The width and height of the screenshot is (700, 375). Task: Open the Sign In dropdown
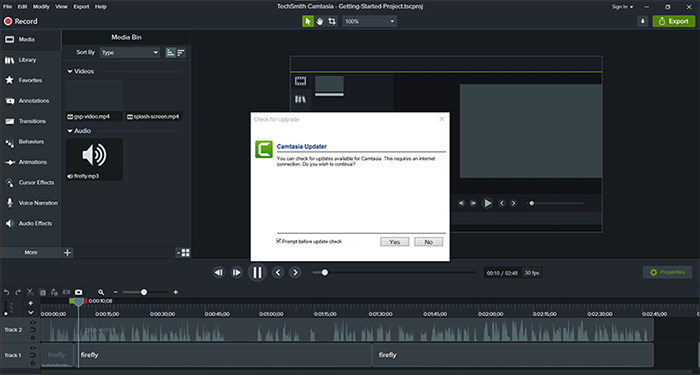[x=622, y=7]
